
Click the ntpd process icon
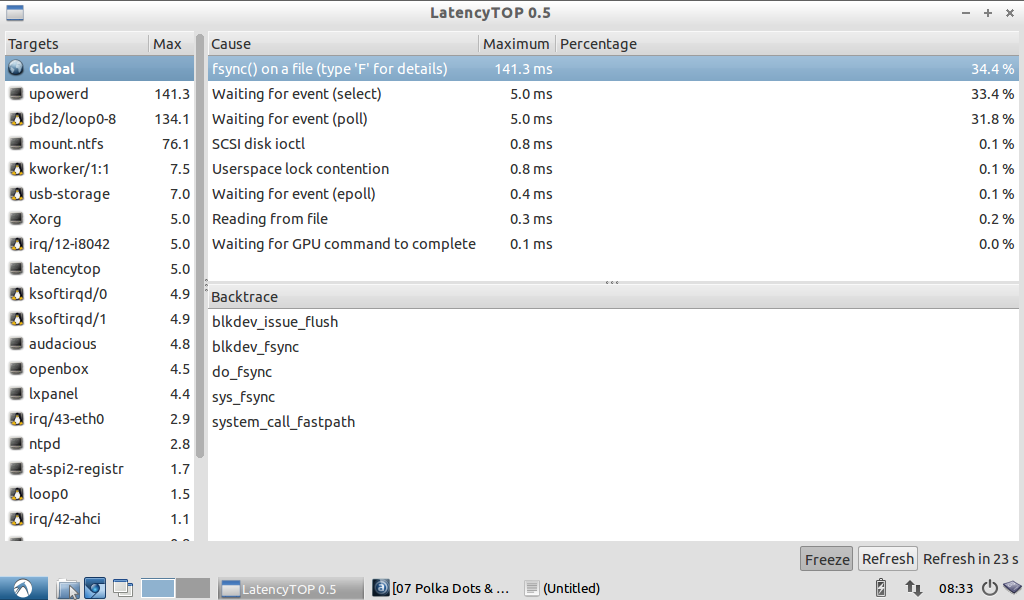[x=16, y=444]
